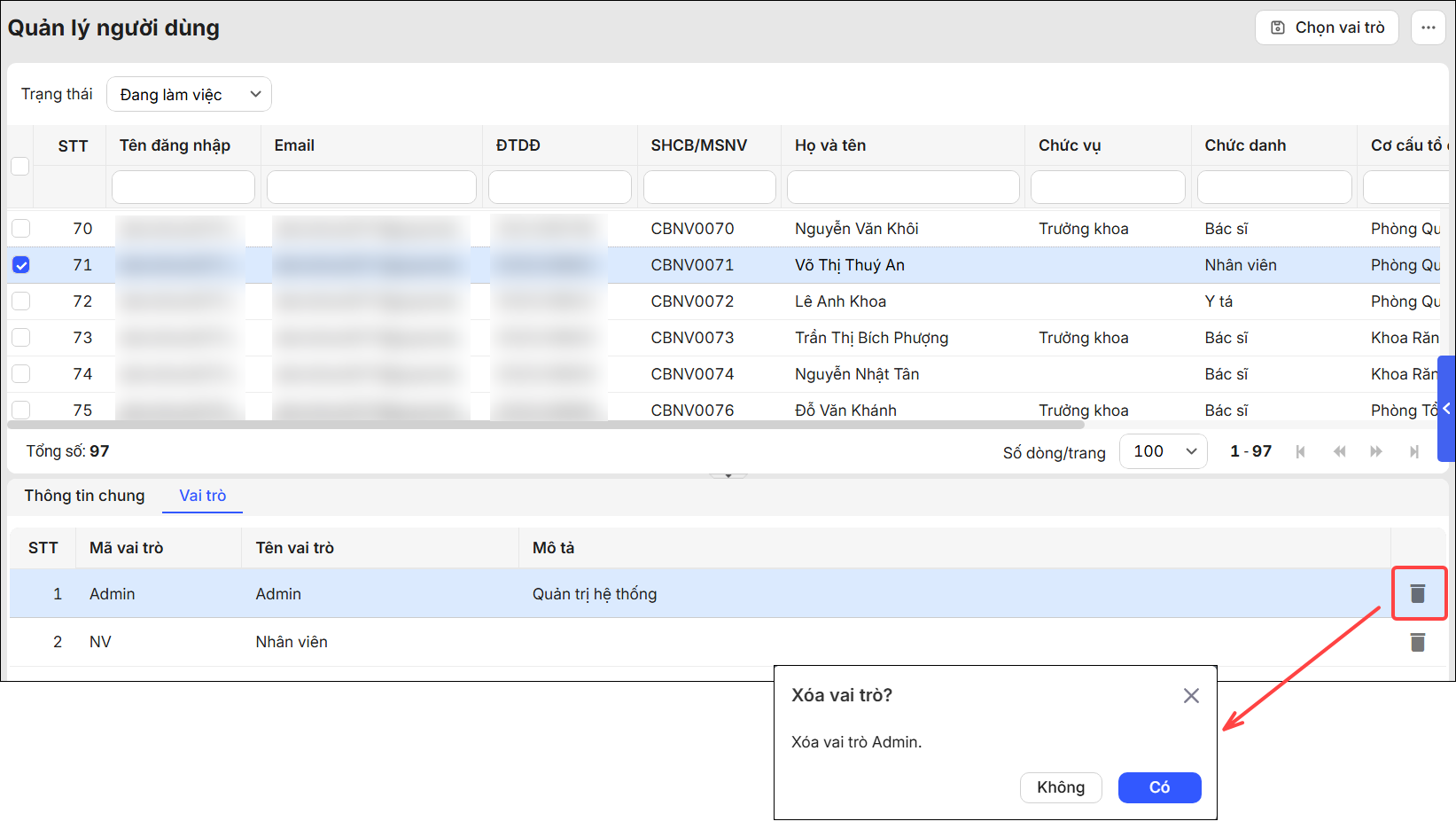
Task: Click the Chức vụ filter field
Action: 1108,187
